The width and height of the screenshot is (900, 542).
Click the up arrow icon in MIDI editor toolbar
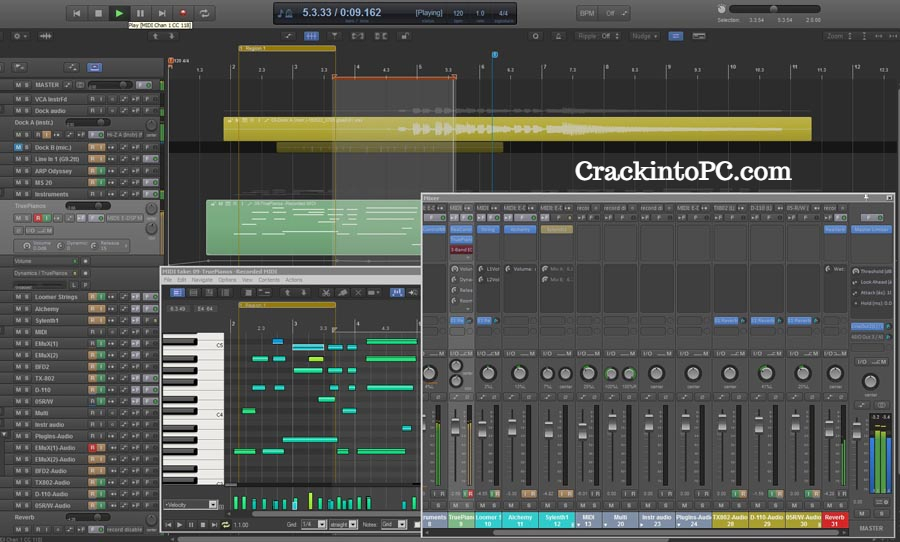pyautogui.click(x=288, y=293)
